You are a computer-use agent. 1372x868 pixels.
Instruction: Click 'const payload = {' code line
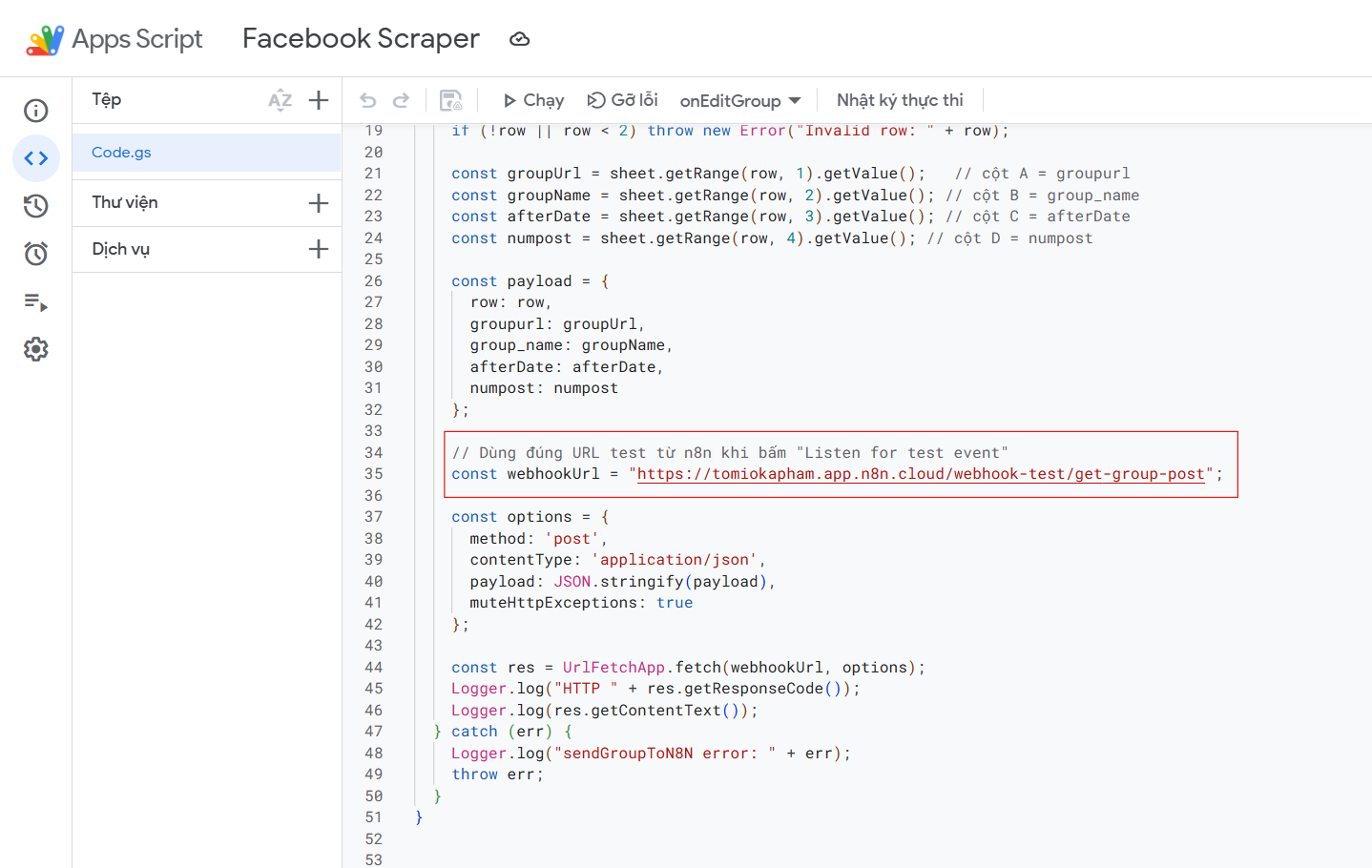[x=530, y=281]
